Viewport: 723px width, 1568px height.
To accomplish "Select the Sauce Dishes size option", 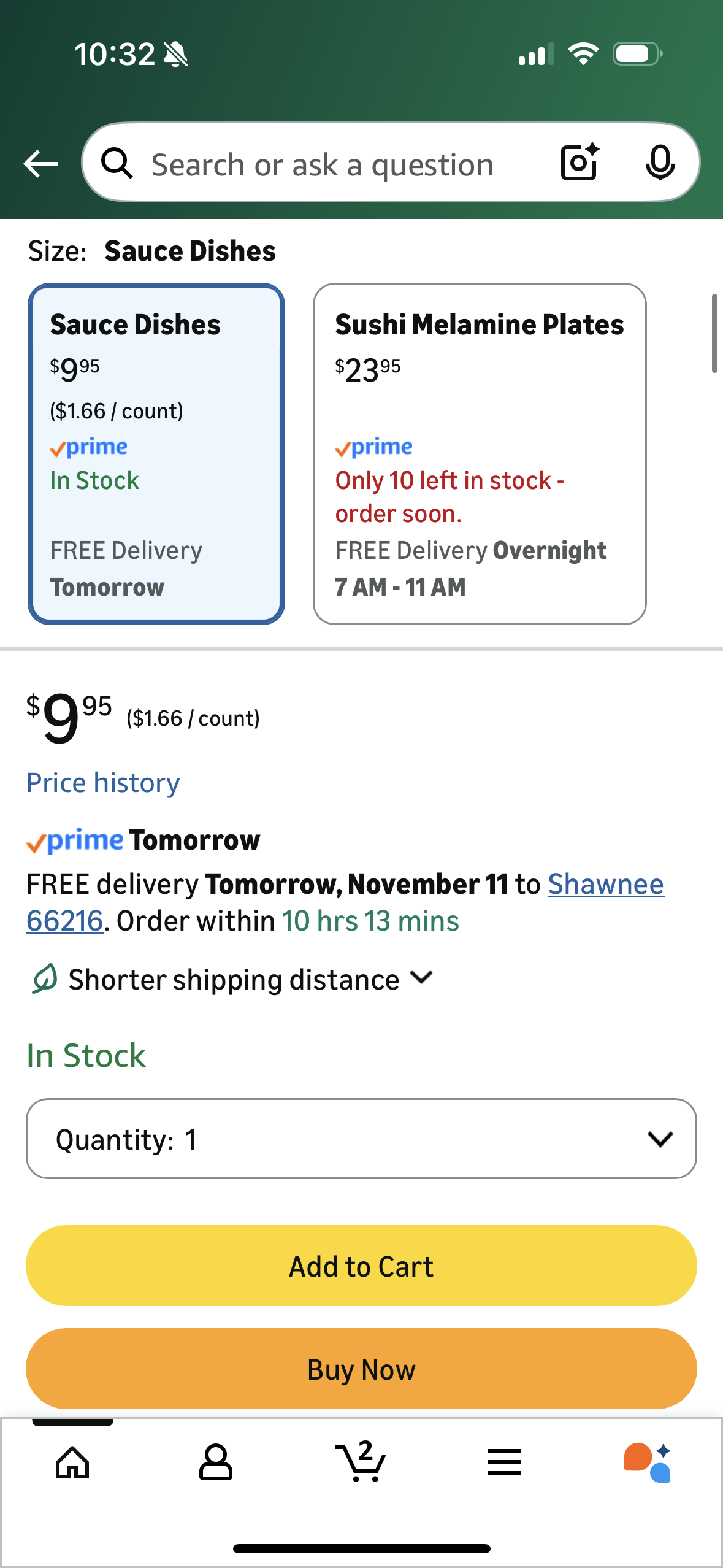I will pos(156,454).
